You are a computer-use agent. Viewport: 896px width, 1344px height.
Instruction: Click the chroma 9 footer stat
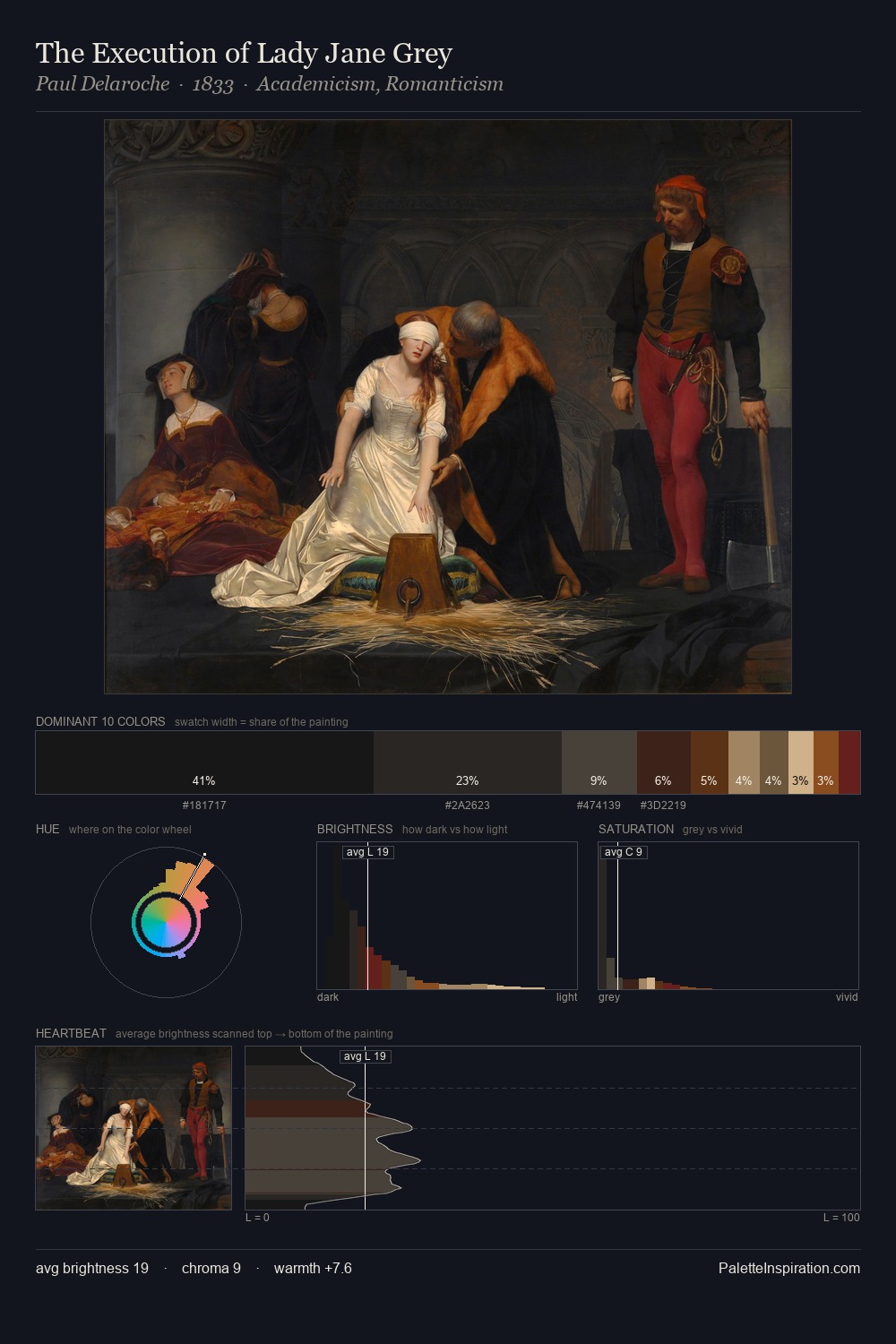pos(211,1268)
